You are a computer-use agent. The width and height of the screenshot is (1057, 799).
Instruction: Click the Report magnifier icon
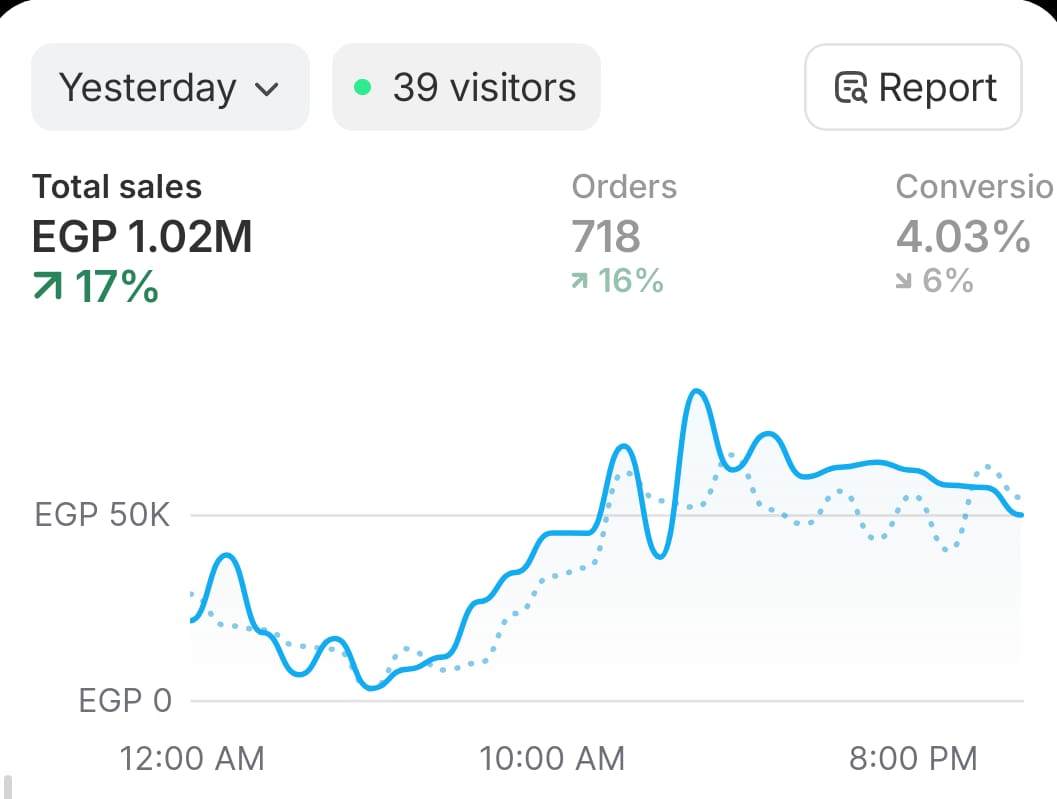(851, 88)
